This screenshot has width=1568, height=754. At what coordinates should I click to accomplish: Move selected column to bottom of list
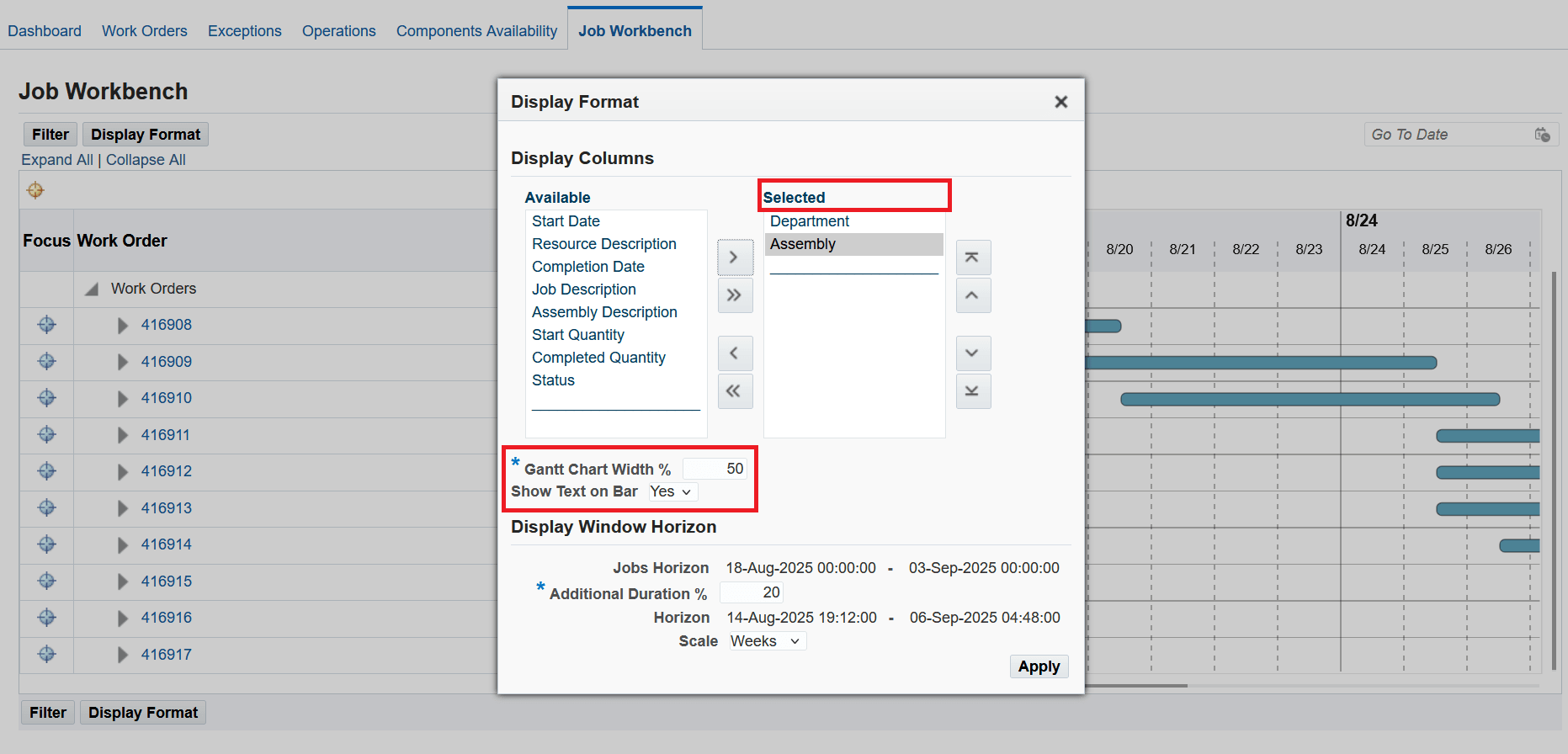[972, 391]
